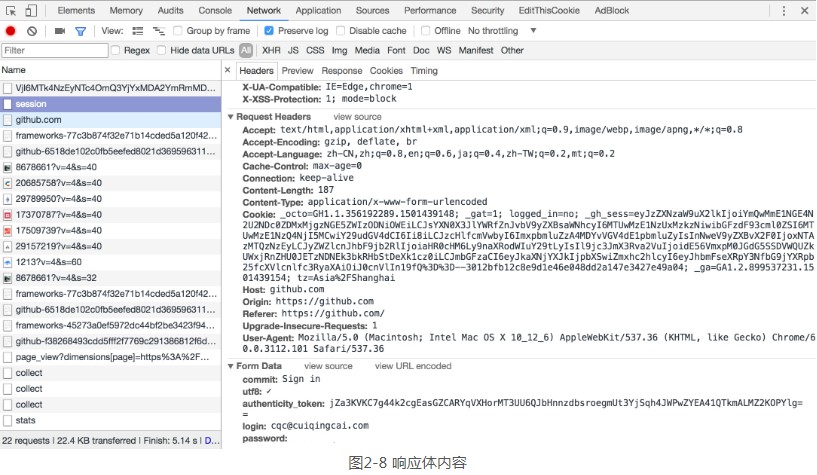
Task: Stop recording network log red button
Action: [x=10, y=31]
